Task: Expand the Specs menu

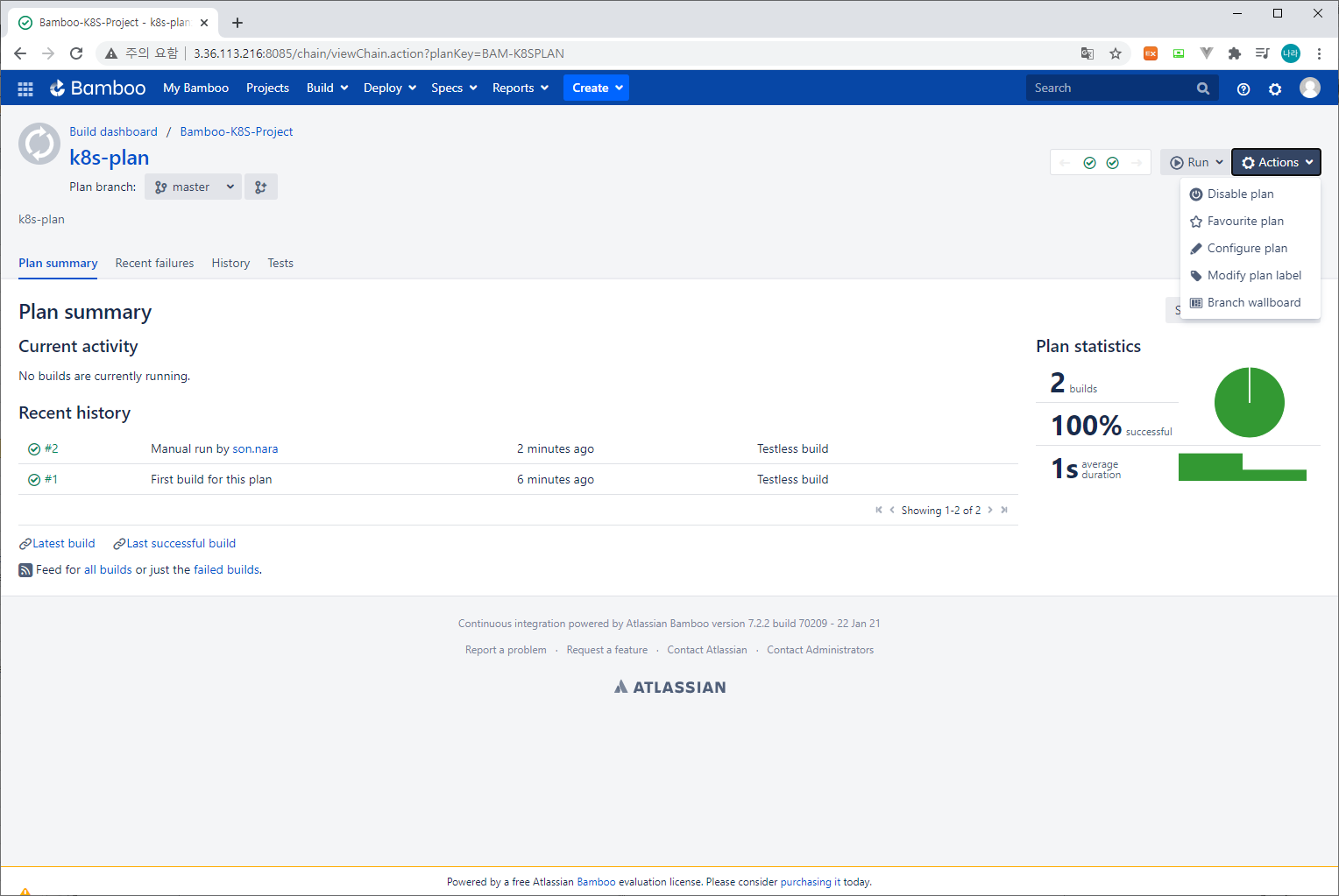Action: [454, 88]
